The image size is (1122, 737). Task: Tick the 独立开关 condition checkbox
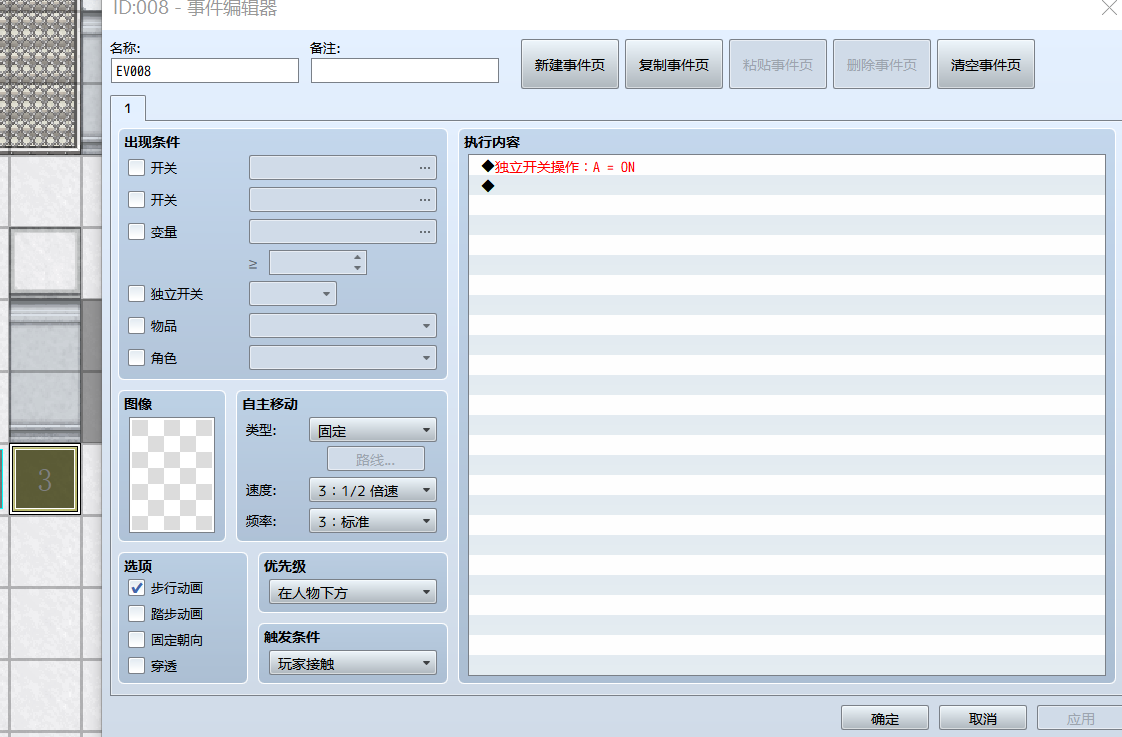click(x=136, y=293)
